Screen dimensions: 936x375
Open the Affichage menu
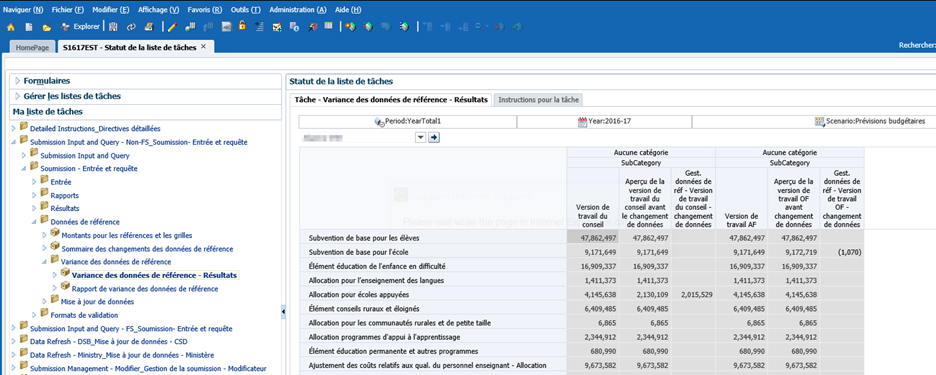pos(158,10)
